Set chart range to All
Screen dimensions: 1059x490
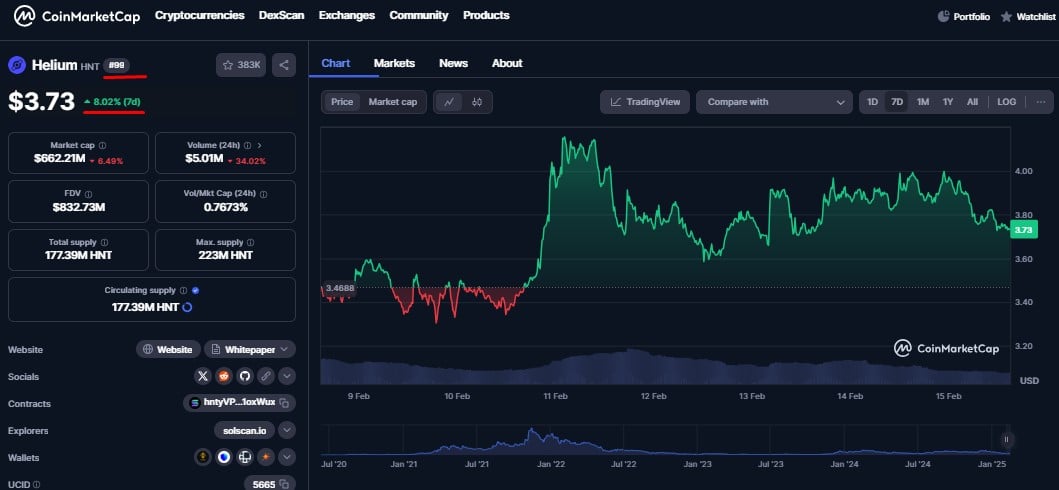pos(972,102)
